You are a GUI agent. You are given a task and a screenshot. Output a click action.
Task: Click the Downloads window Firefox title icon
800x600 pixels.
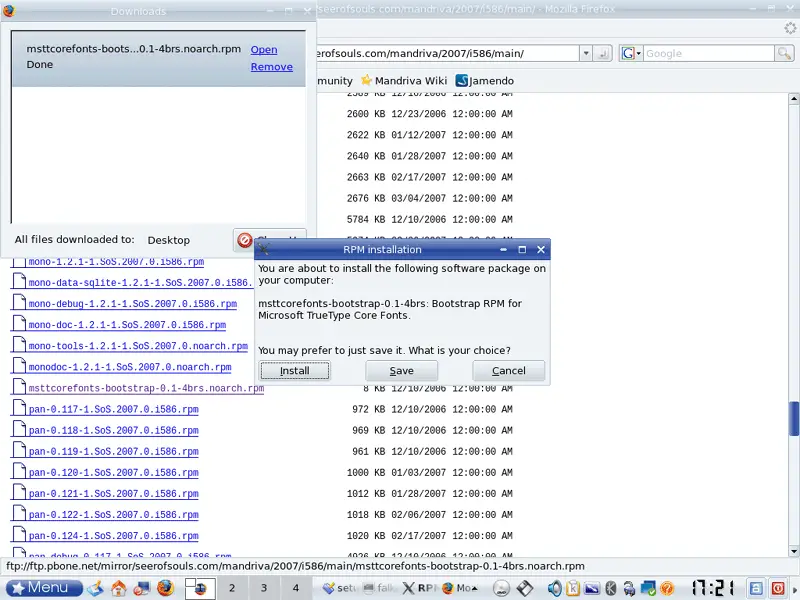(x=8, y=10)
